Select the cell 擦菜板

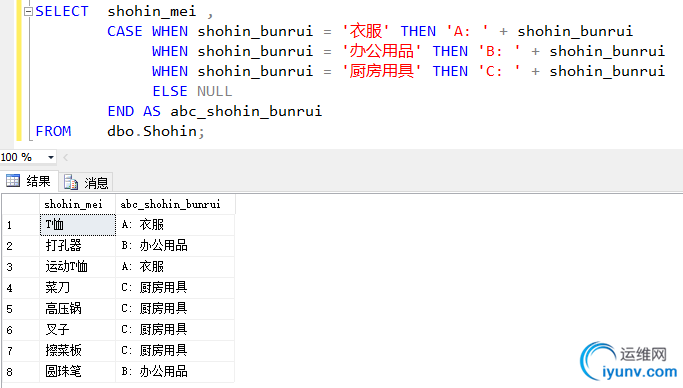click(x=78, y=351)
